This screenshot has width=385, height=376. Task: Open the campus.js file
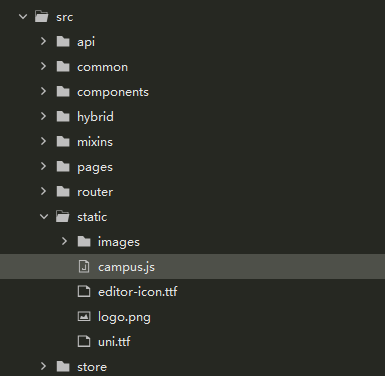pyautogui.click(x=126, y=267)
